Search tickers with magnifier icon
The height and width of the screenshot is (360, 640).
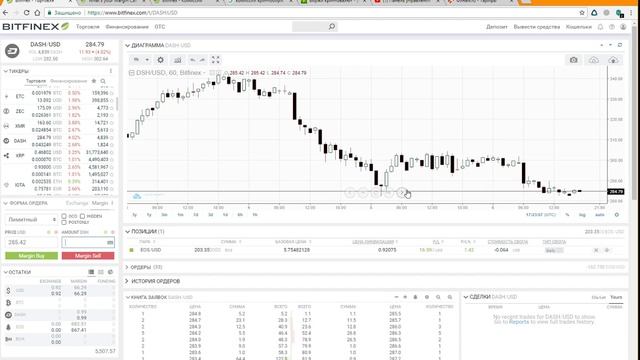(103, 81)
